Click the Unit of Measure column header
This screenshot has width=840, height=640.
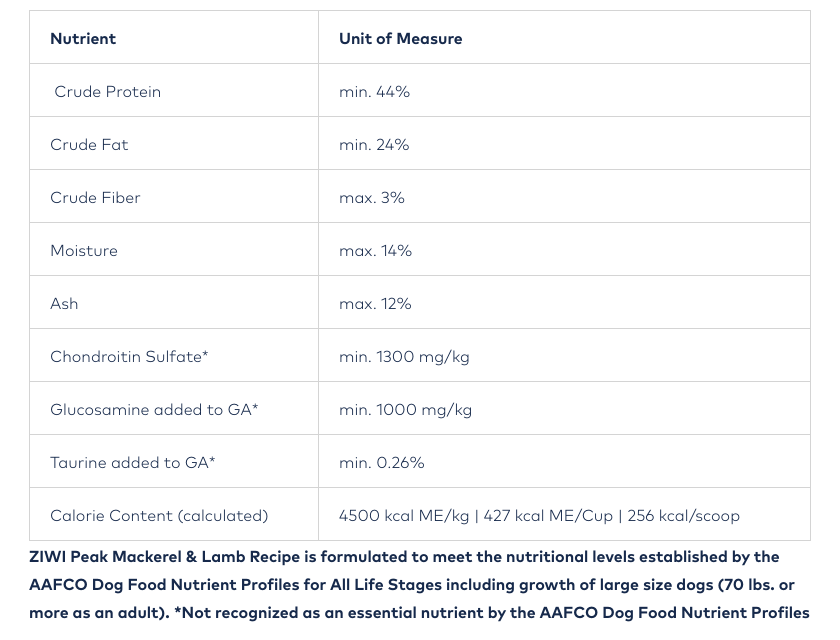tap(400, 39)
